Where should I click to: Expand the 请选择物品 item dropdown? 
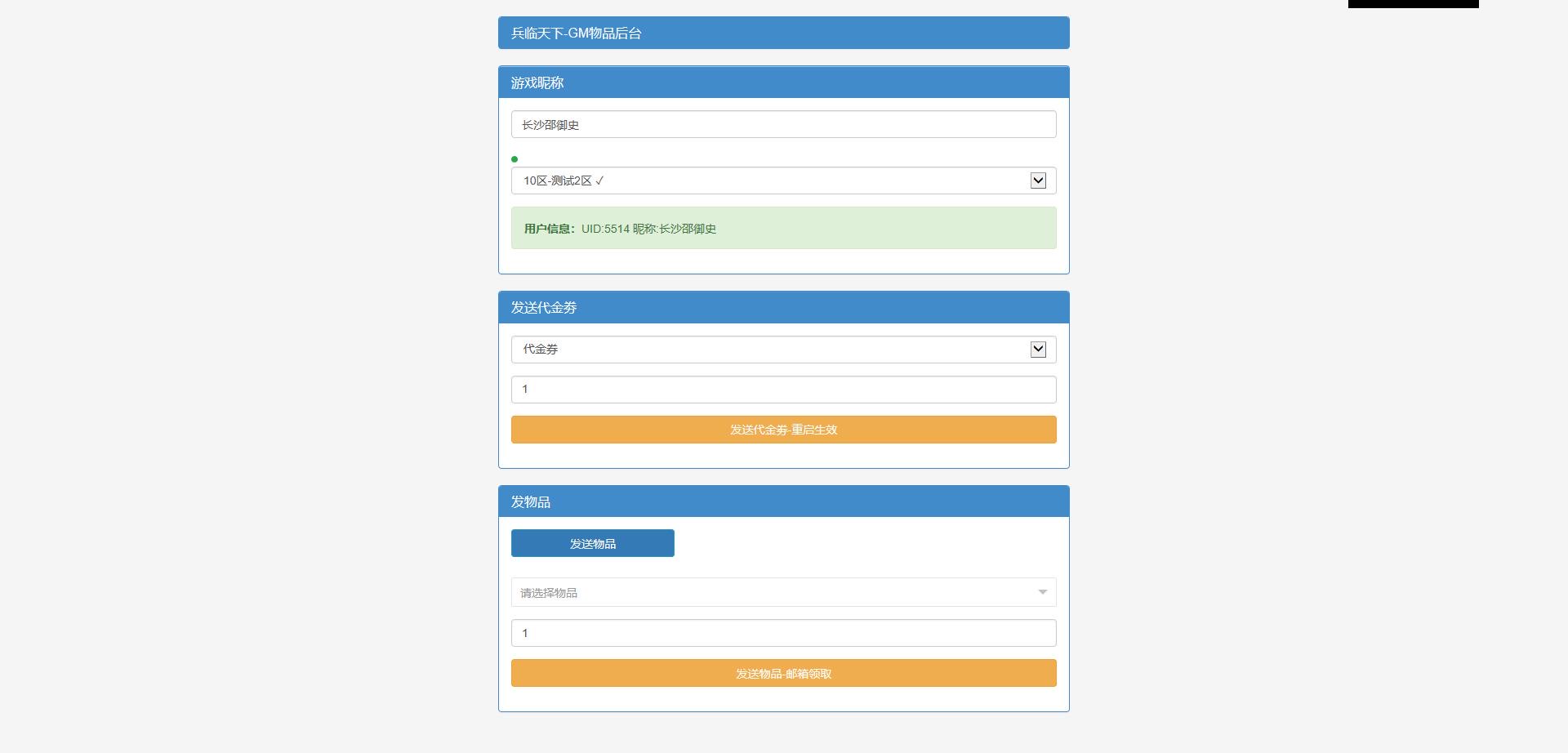coord(768,592)
